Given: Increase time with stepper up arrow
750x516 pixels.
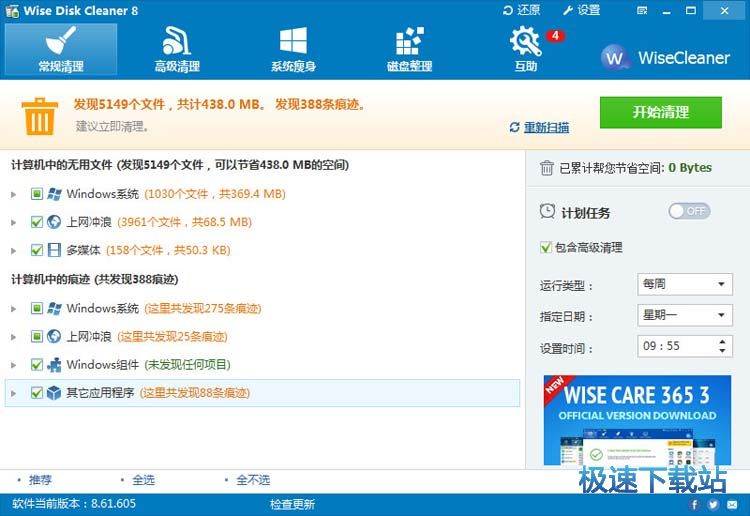Looking at the screenshot, I should [x=722, y=341].
